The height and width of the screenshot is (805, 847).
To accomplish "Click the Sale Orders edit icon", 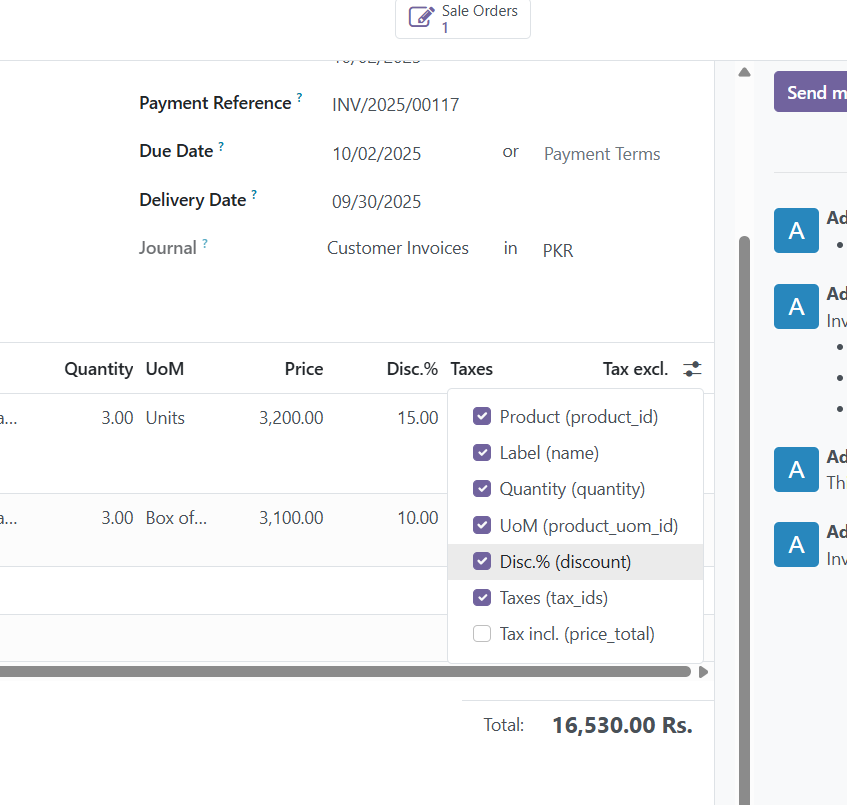I will (x=422, y=19).
